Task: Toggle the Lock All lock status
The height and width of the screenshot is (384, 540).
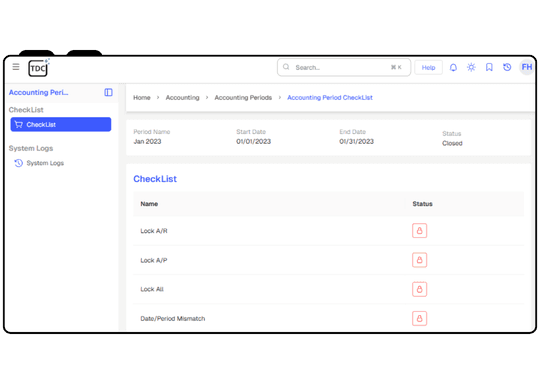Action: (x=419, y=289)
